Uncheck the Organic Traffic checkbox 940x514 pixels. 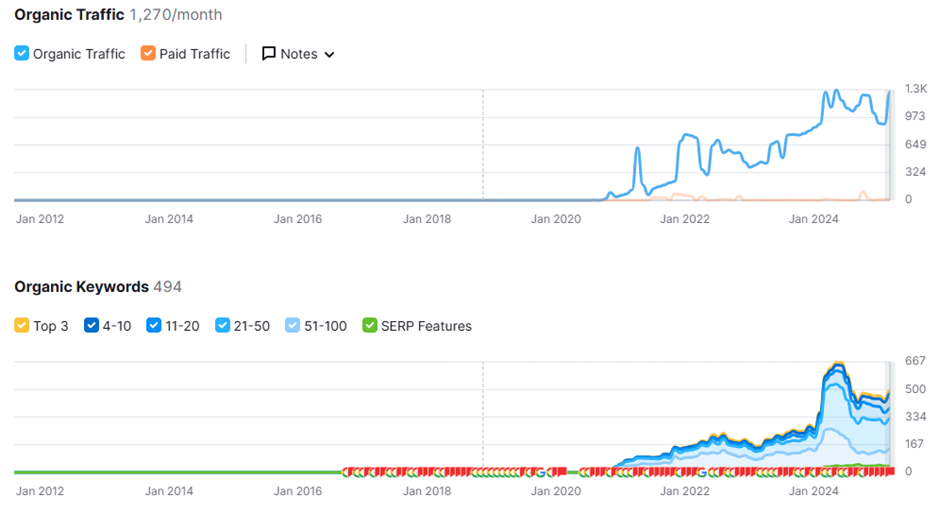pos(22,54)
